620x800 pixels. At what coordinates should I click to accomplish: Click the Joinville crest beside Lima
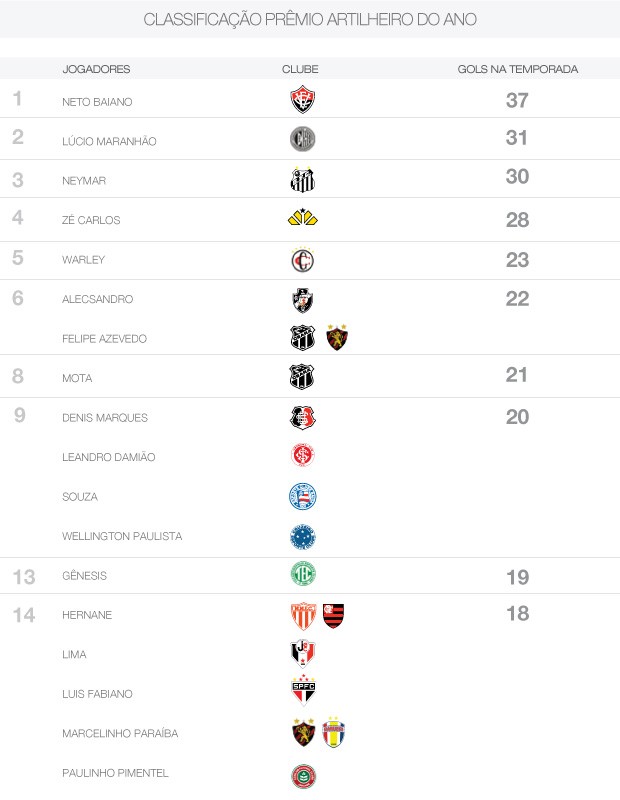pos(303,653)
